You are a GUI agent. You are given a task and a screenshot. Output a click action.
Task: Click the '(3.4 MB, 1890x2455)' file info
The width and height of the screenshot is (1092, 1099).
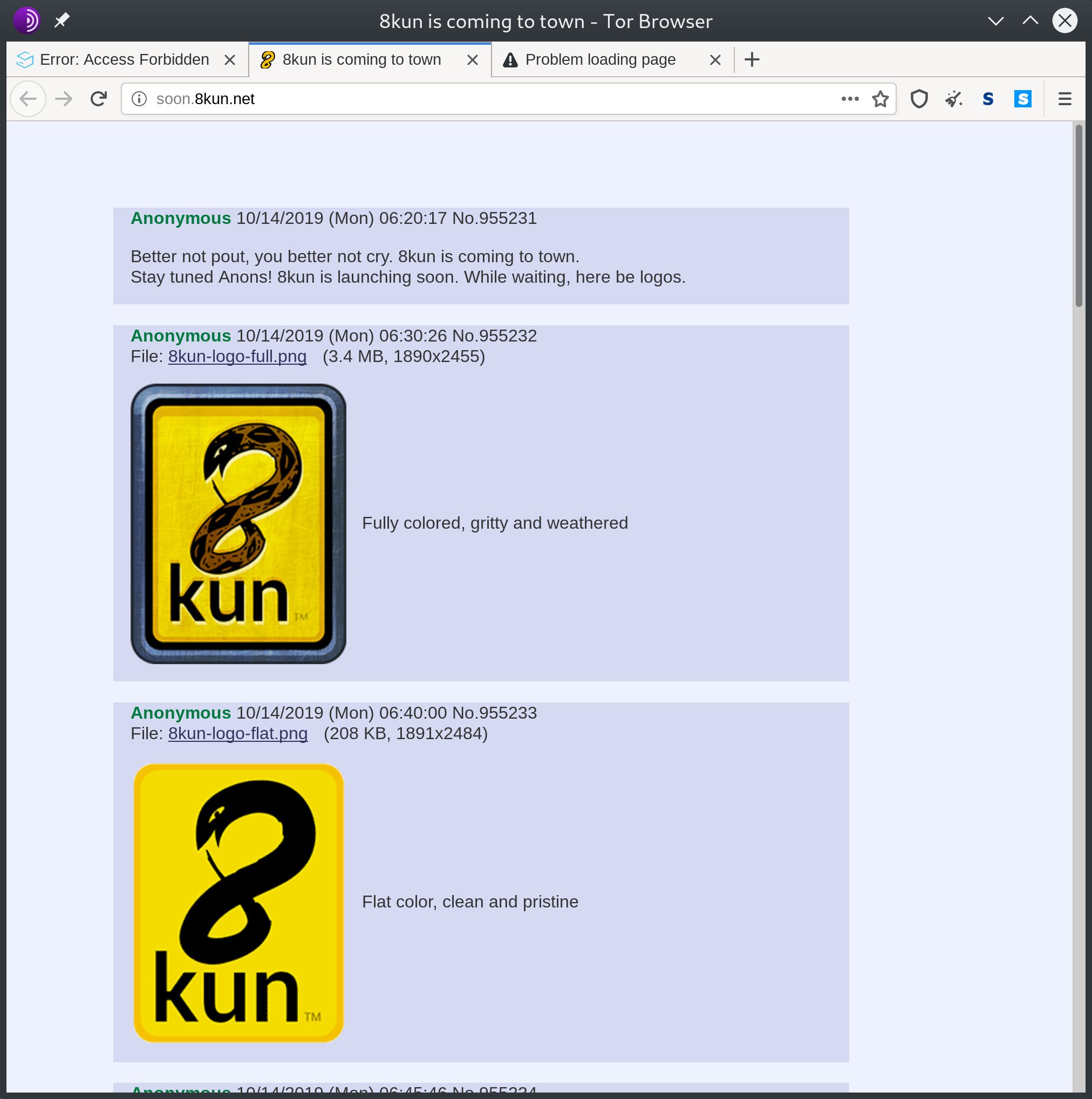(x=404, y=357)
